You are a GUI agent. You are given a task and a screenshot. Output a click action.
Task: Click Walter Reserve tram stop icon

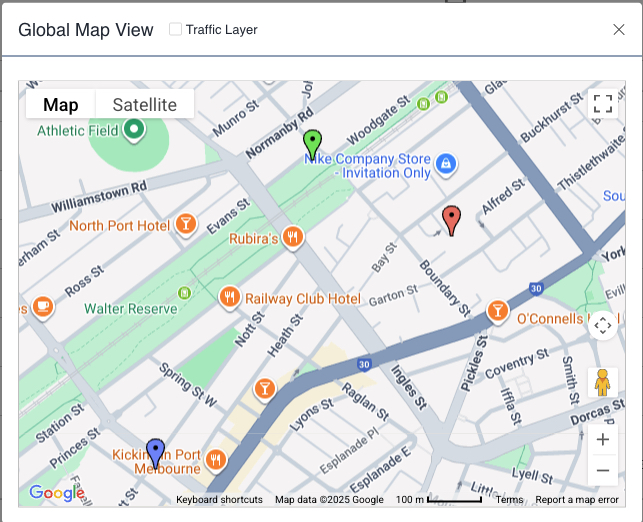185,293
